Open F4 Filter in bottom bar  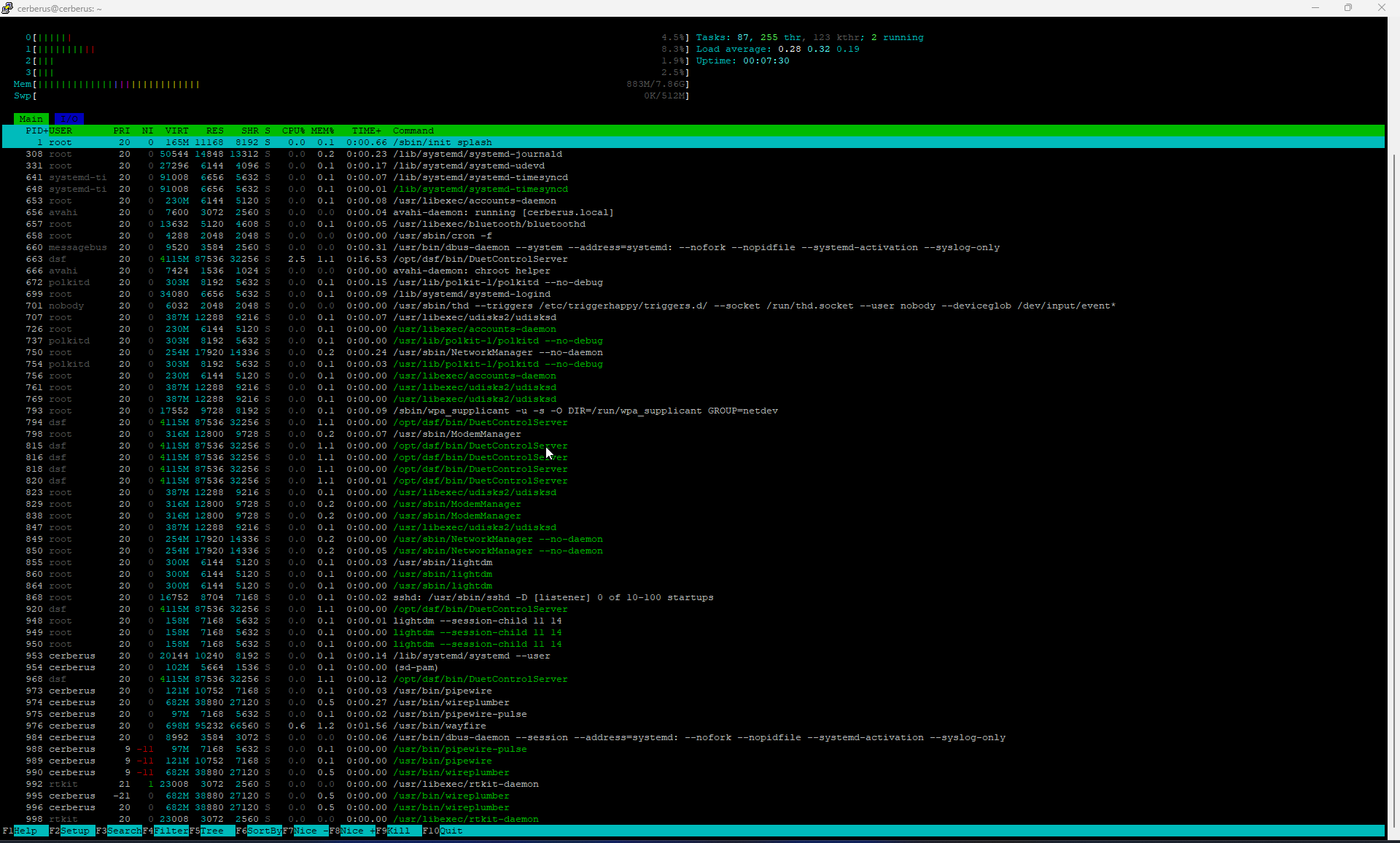click(x=166, y=831)
